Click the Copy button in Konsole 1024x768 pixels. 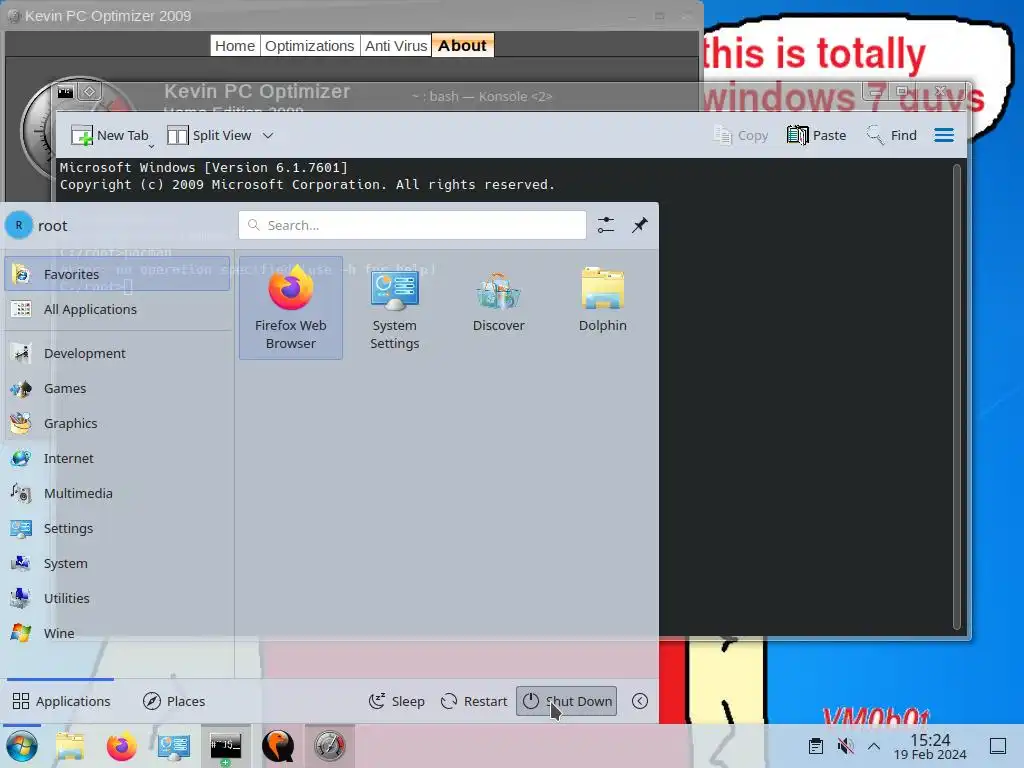point(741,135)
